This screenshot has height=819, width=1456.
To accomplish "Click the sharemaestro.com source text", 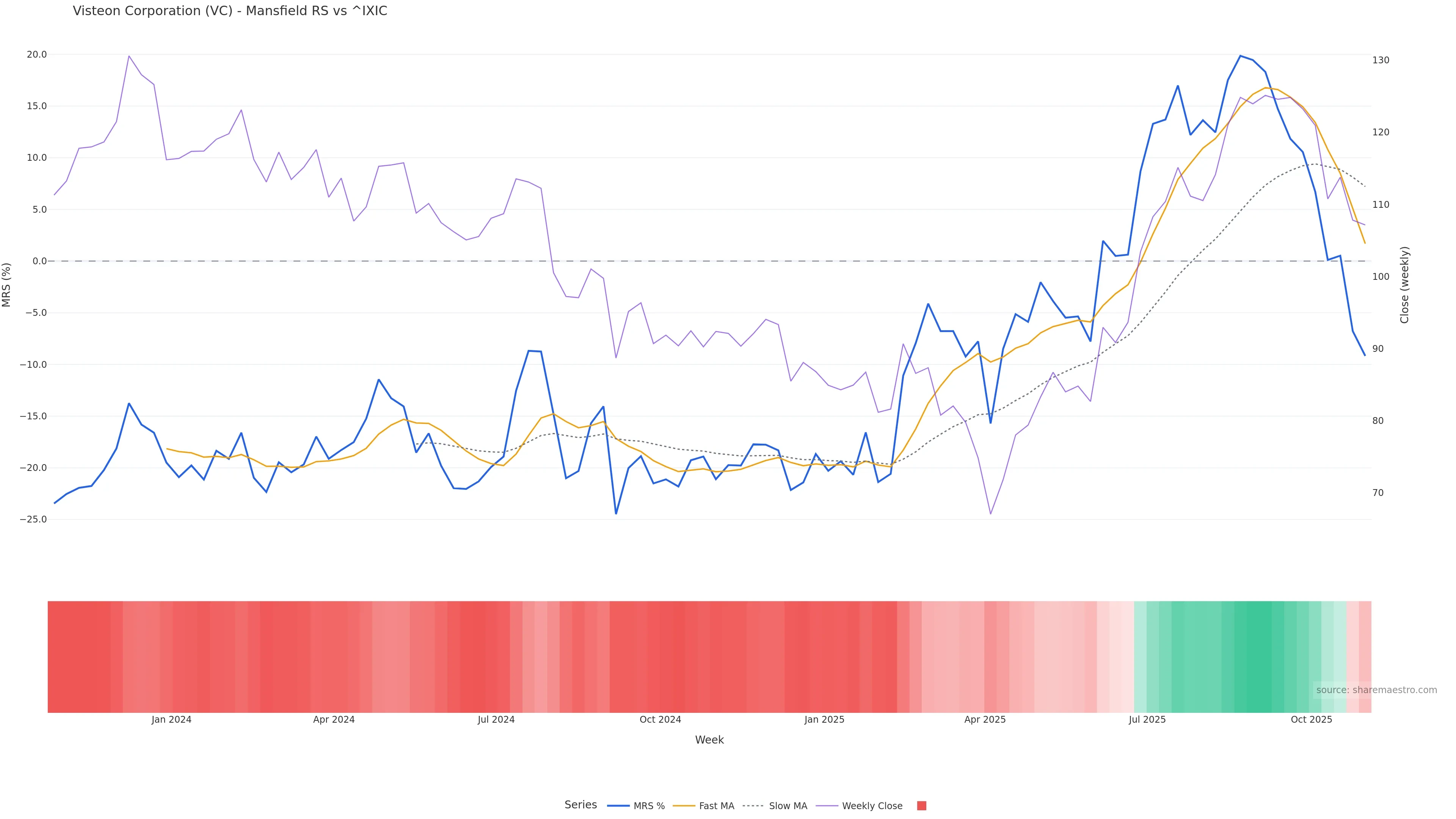I will [1376, 690].
